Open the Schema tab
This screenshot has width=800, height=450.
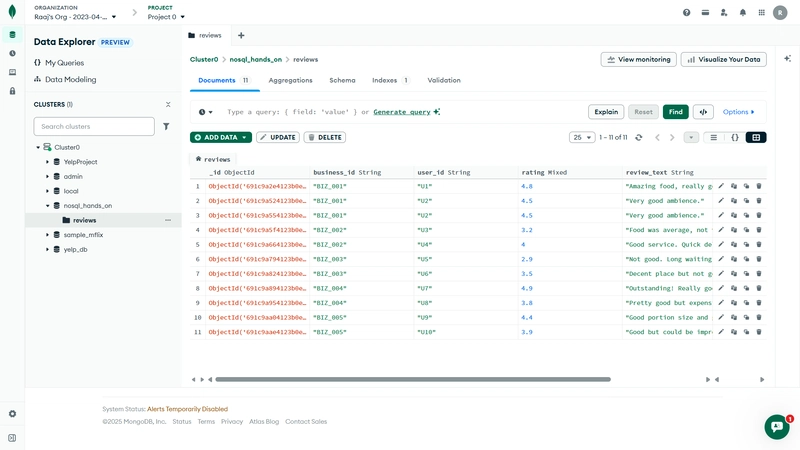pos(342,81)
